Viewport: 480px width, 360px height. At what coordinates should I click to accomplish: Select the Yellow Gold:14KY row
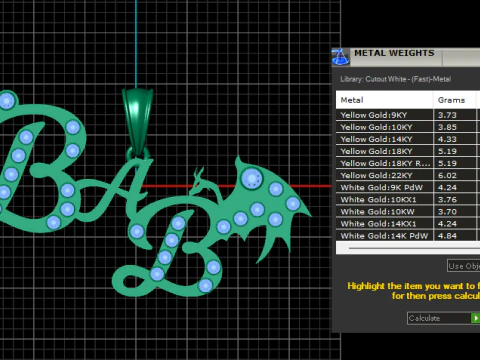coord(408,139)
